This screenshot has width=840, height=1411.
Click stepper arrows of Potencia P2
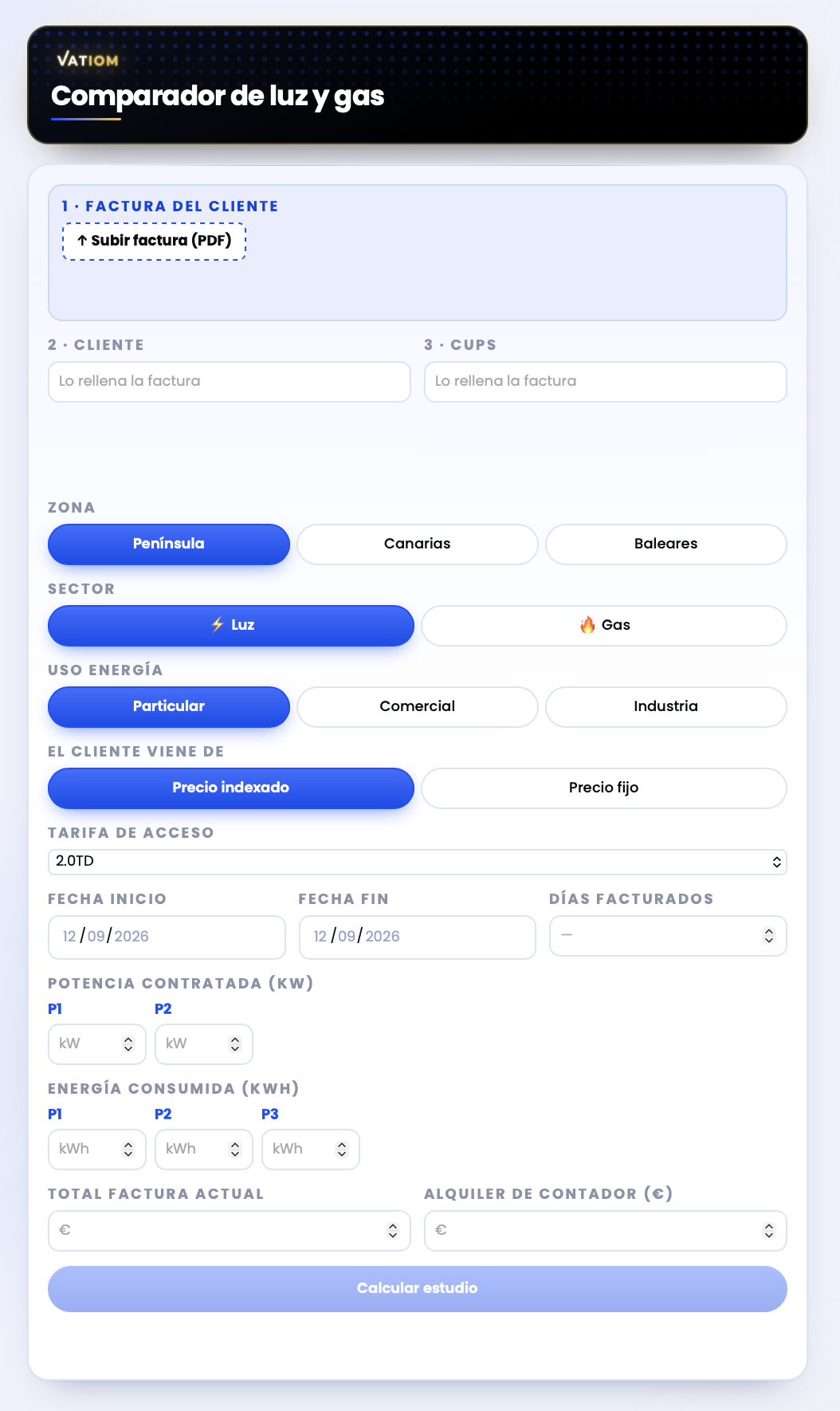point(235,1044)
